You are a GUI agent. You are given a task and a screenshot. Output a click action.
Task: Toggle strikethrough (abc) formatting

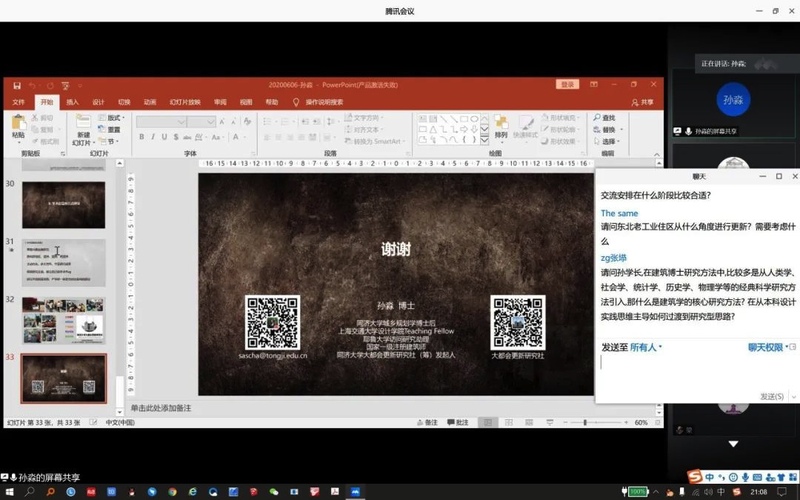point(187,137)
